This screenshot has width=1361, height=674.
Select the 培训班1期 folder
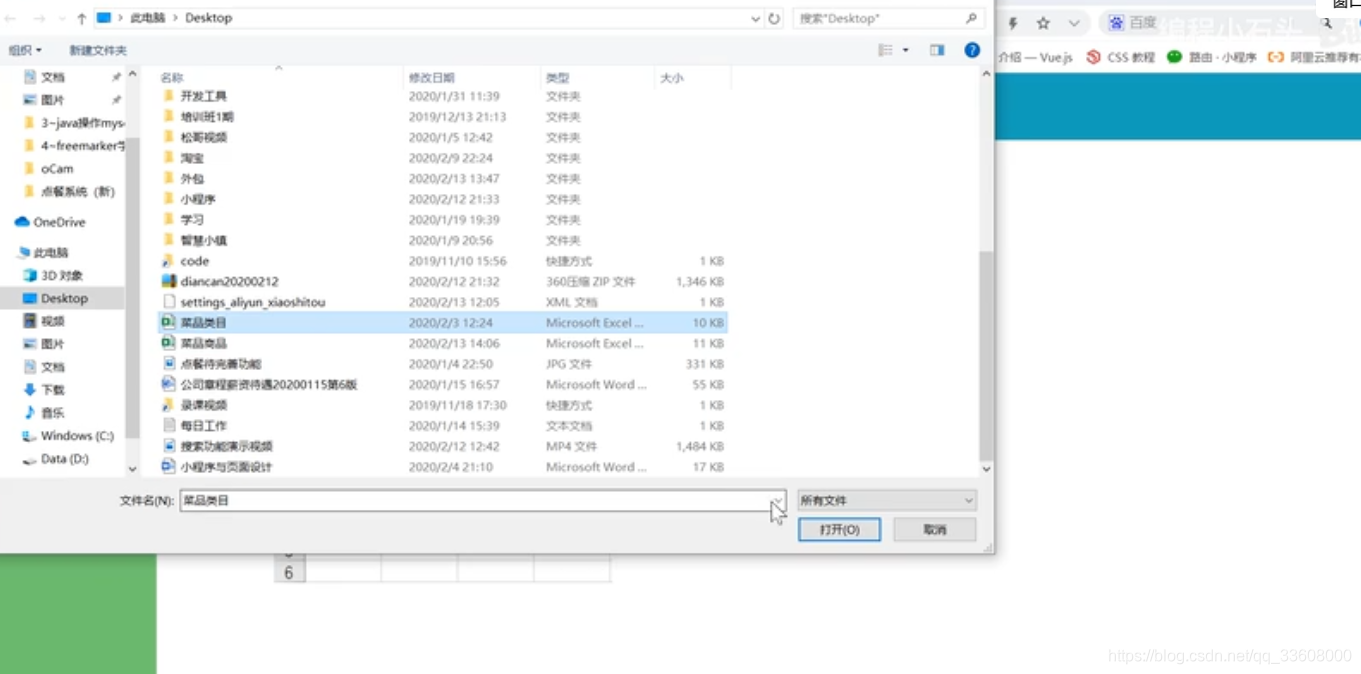click(207, 117)
